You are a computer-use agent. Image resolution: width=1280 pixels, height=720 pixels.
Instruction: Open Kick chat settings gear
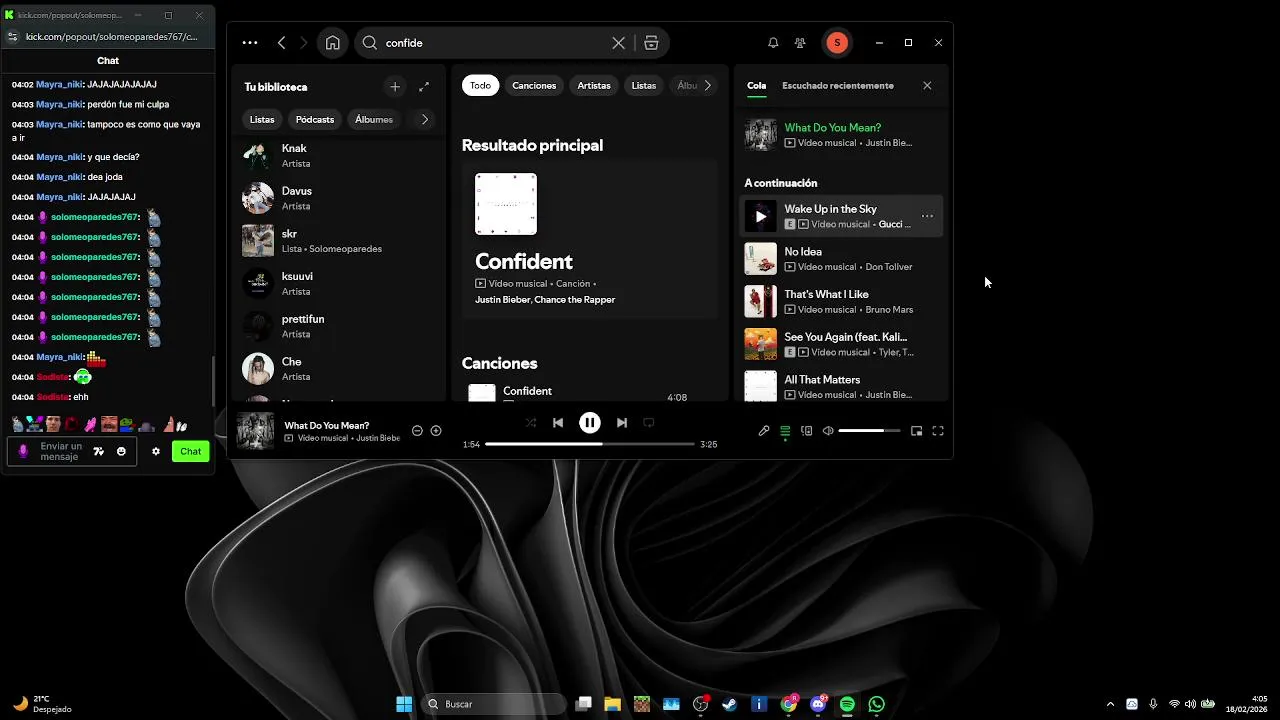tap(156, 451)
